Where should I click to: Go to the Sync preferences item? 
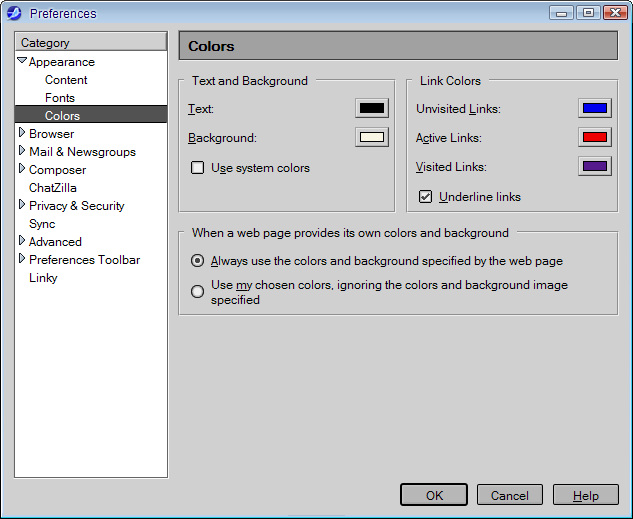click(42, 224)
